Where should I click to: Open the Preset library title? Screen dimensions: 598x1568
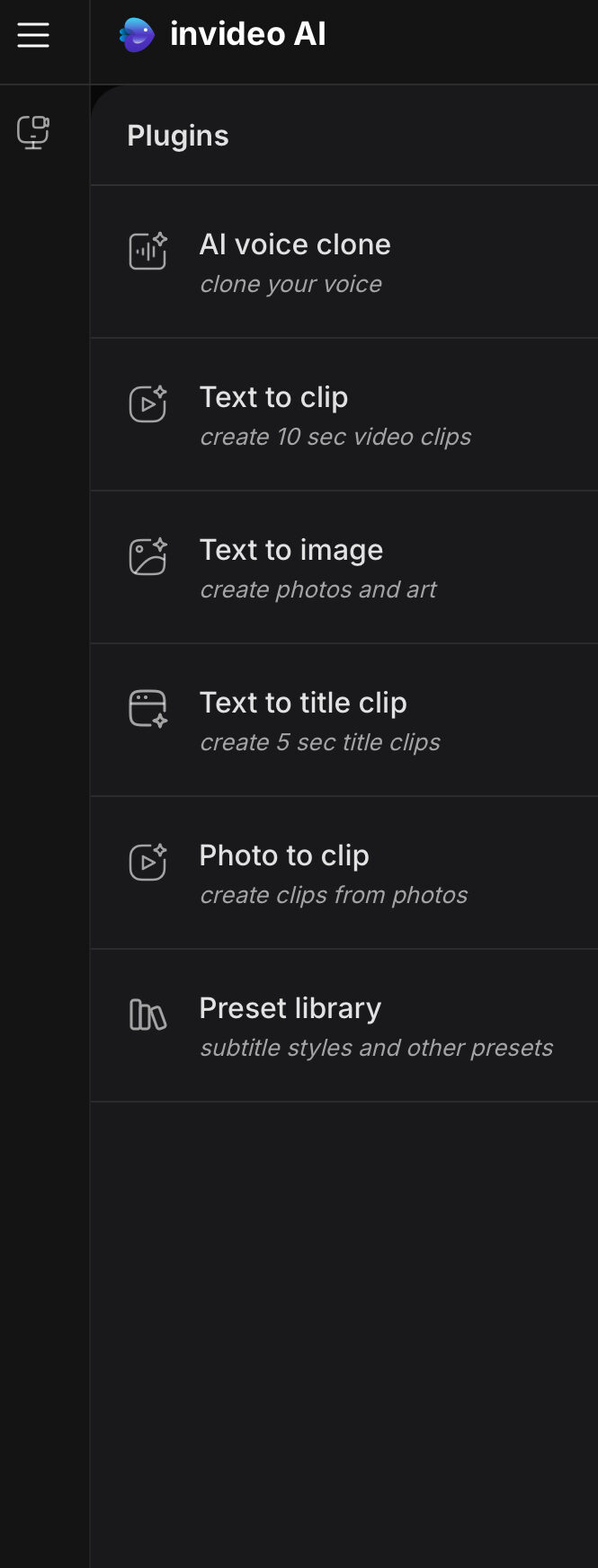click(290, 1008)
